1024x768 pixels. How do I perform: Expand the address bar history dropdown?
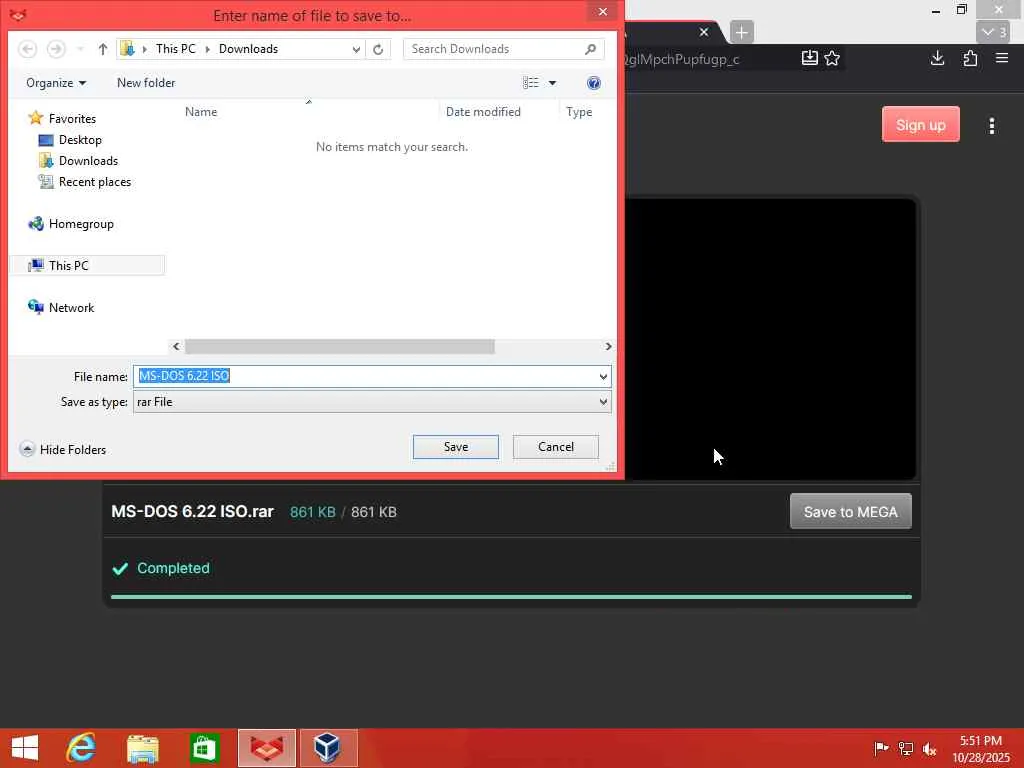tap(356, 49)
